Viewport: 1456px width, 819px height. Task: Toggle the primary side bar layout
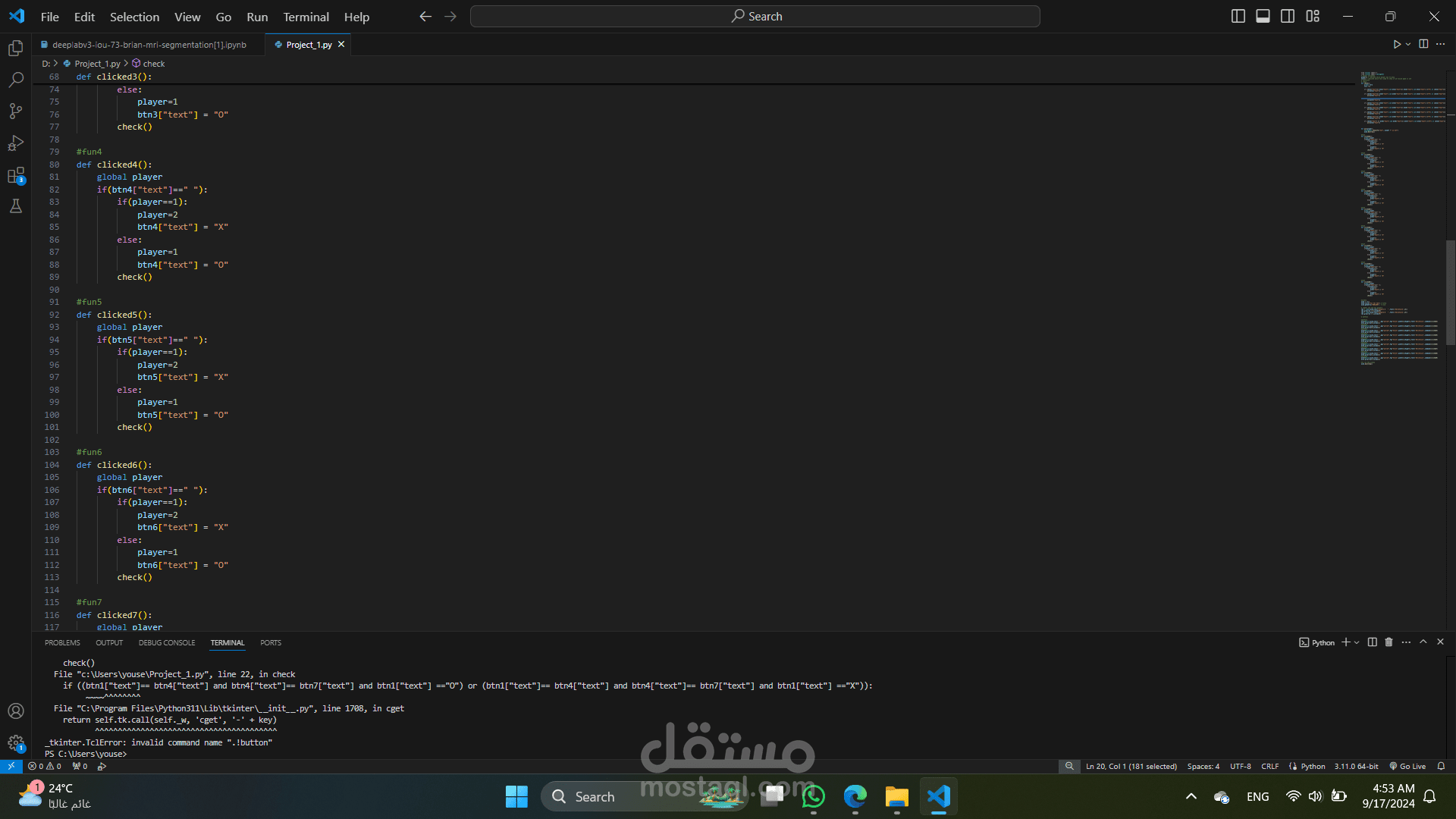(1238, 16)
